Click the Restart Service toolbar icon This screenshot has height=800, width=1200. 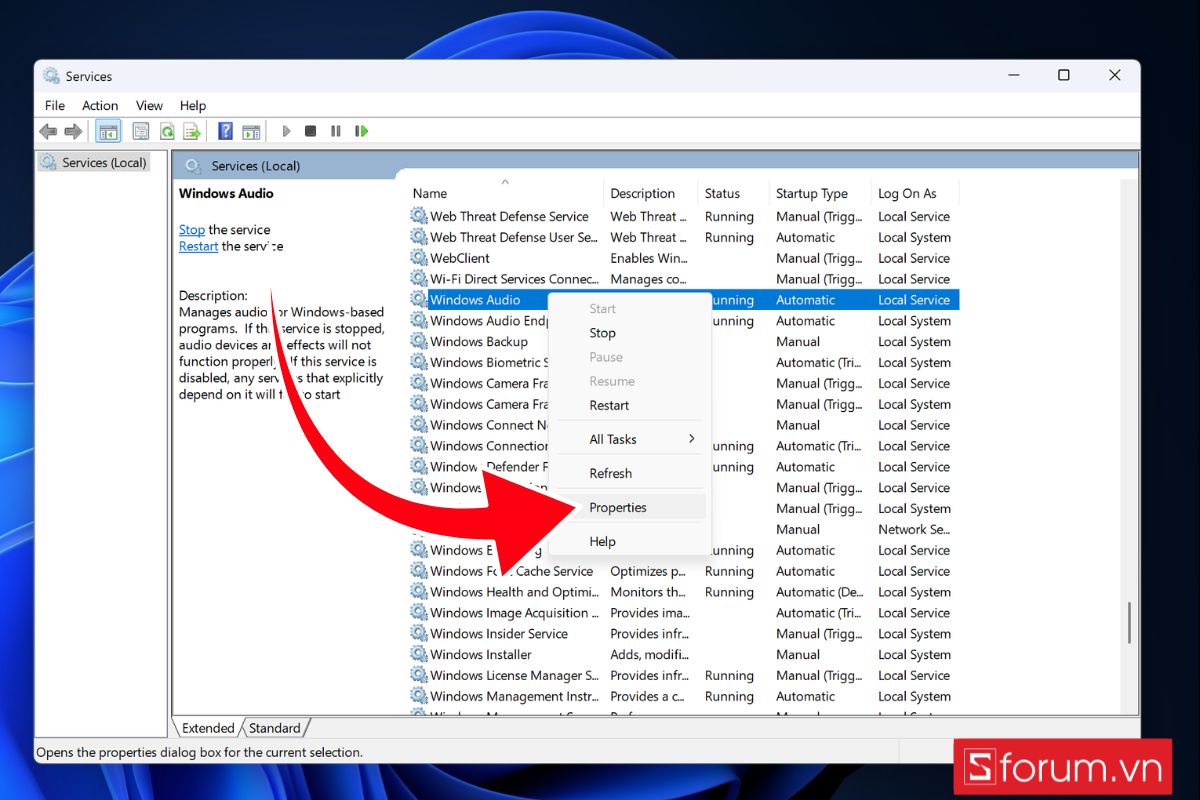pyautogui.click(x=362, y=131)
